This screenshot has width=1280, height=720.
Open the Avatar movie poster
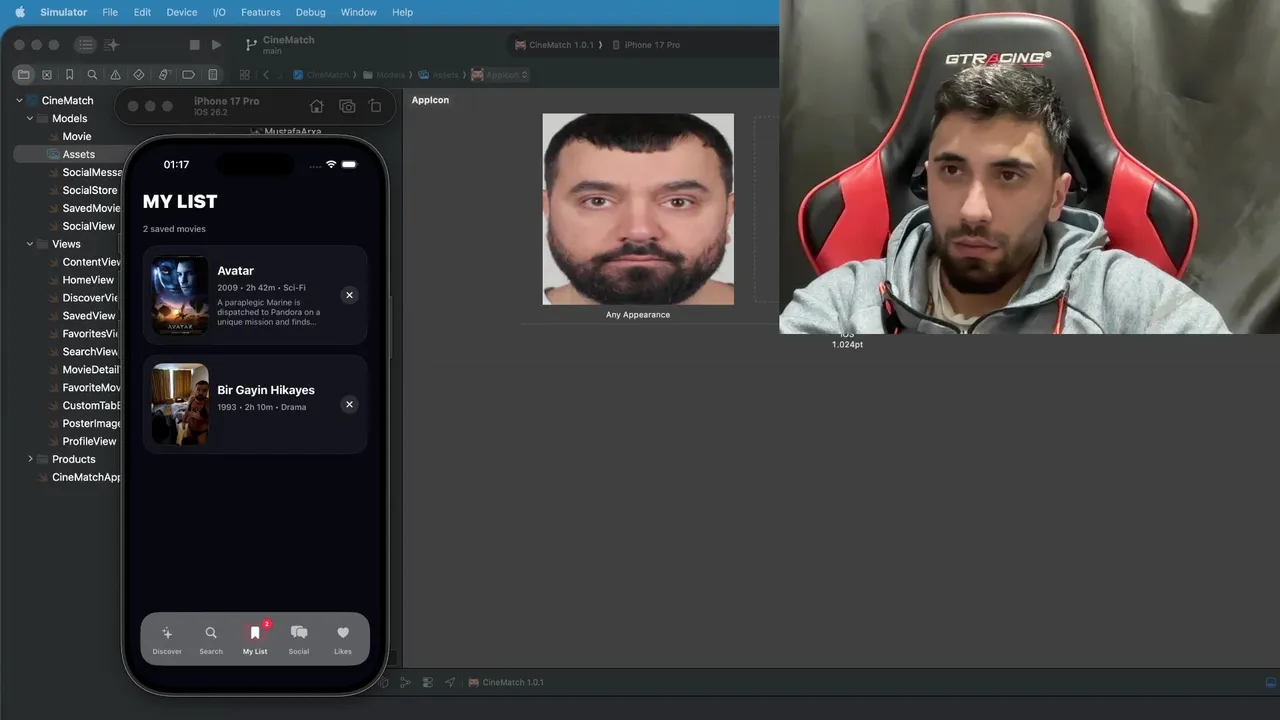180,295
